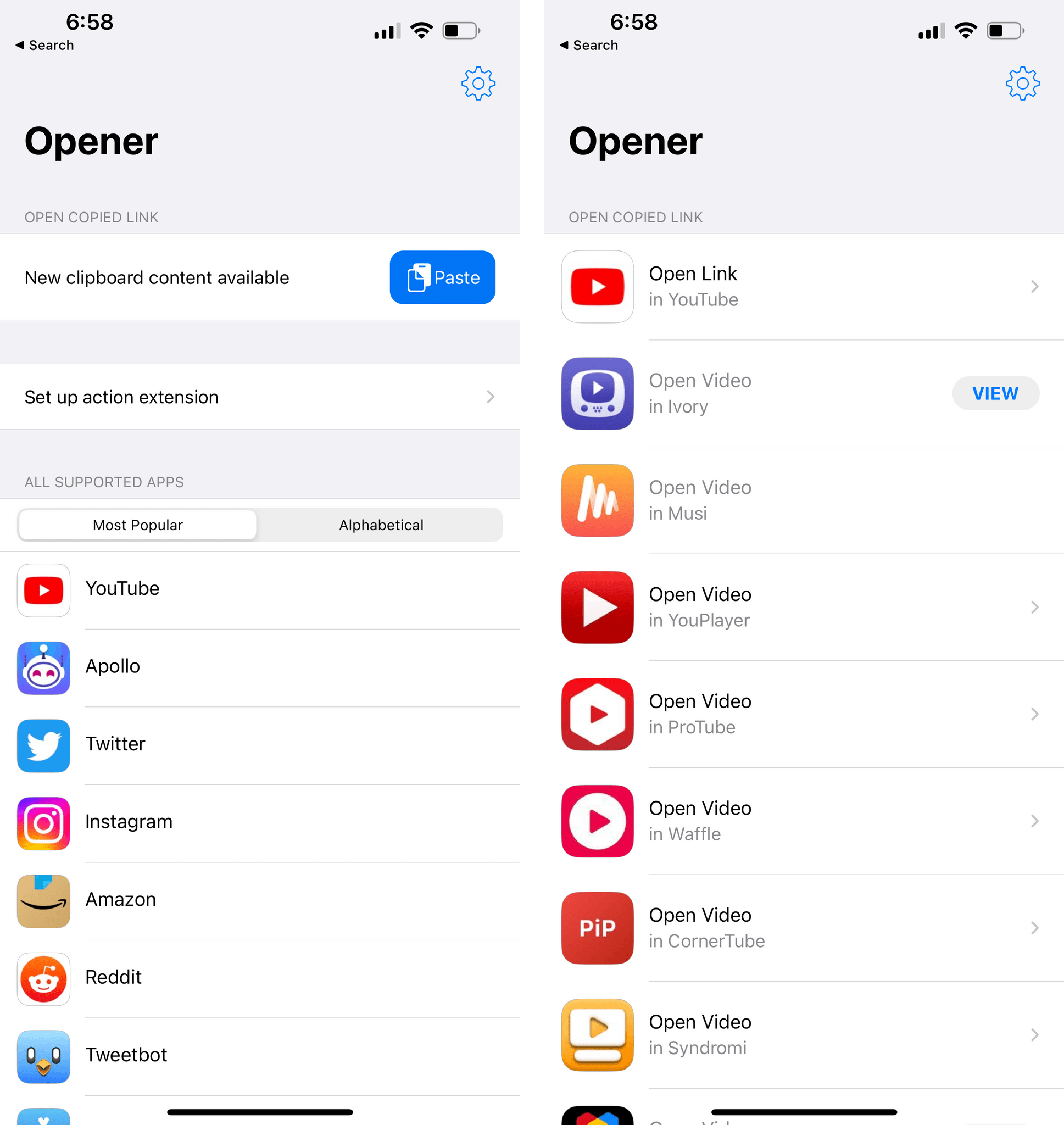Open Set up action extension
Screen dimensions: 1064x1125
point(256,397)
